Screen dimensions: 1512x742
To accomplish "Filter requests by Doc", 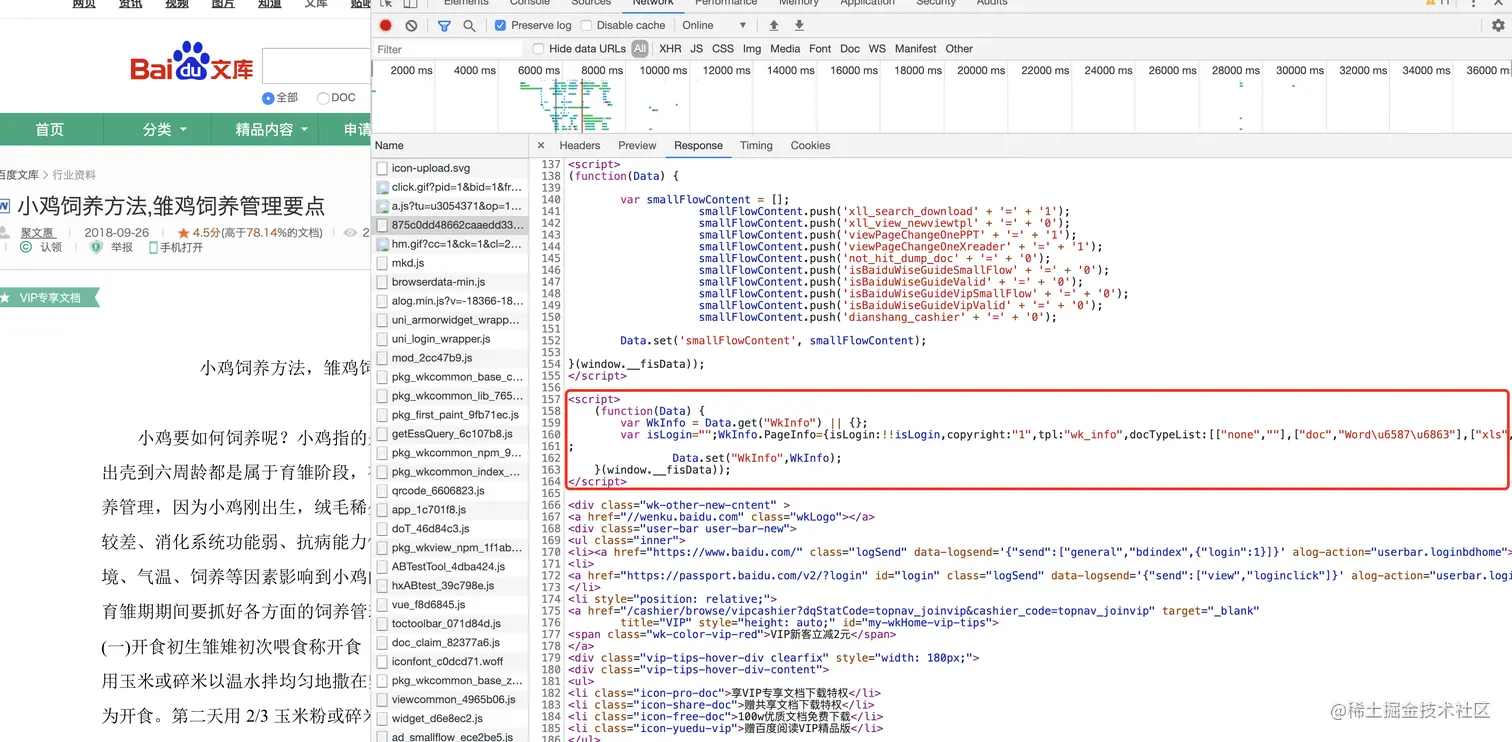I will pos(850,48).
